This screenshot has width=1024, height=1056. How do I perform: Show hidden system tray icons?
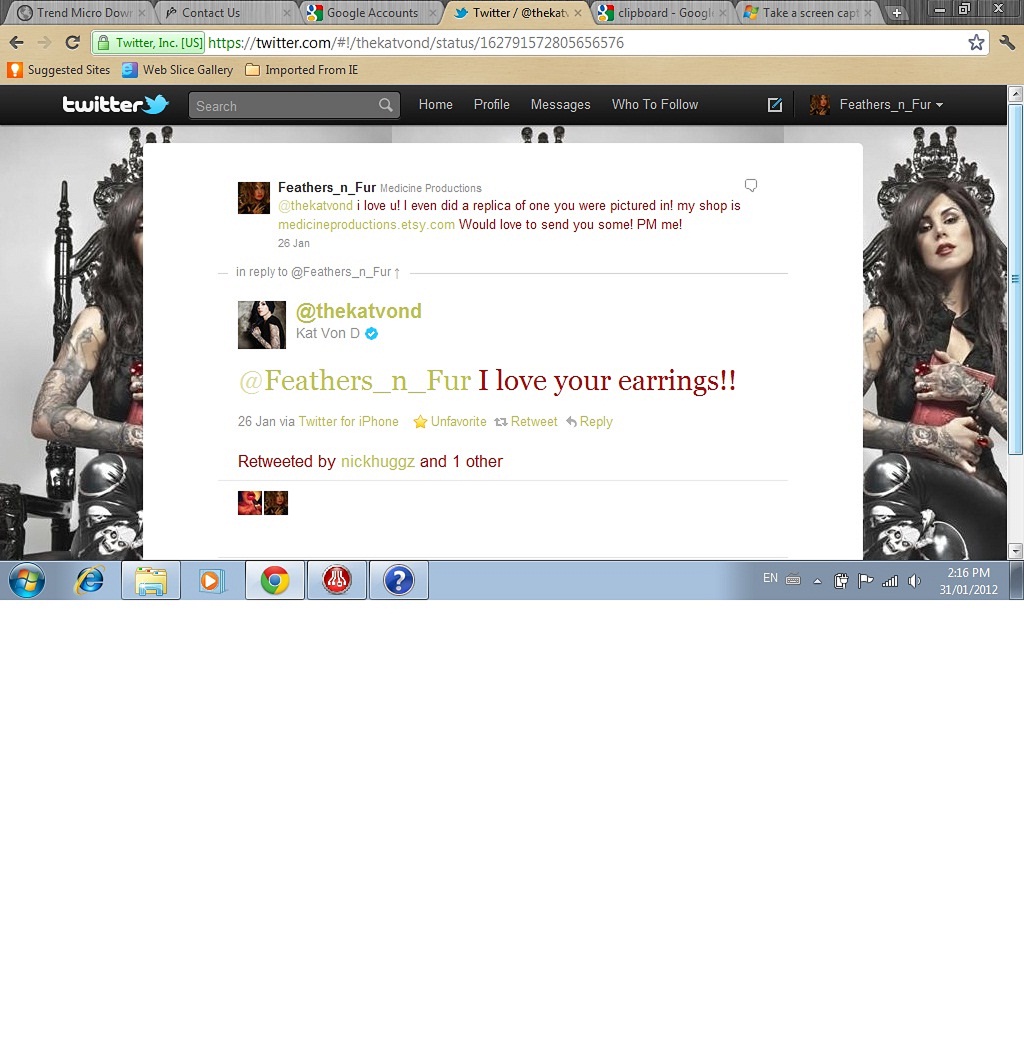pos(817,580)
